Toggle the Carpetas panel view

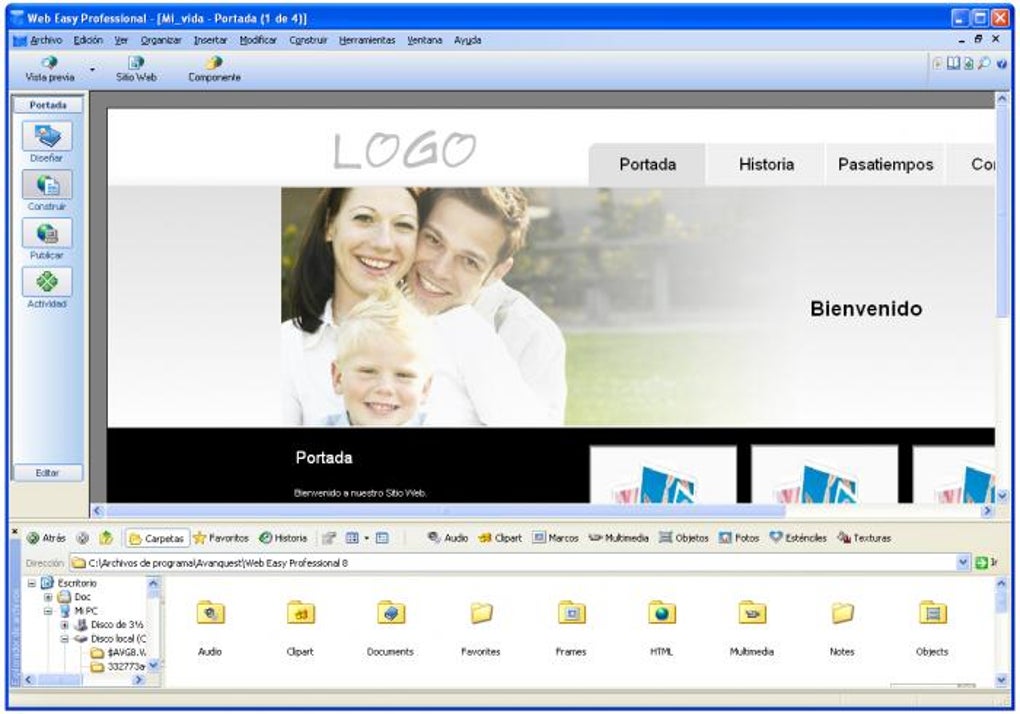[x=158, y=538]
